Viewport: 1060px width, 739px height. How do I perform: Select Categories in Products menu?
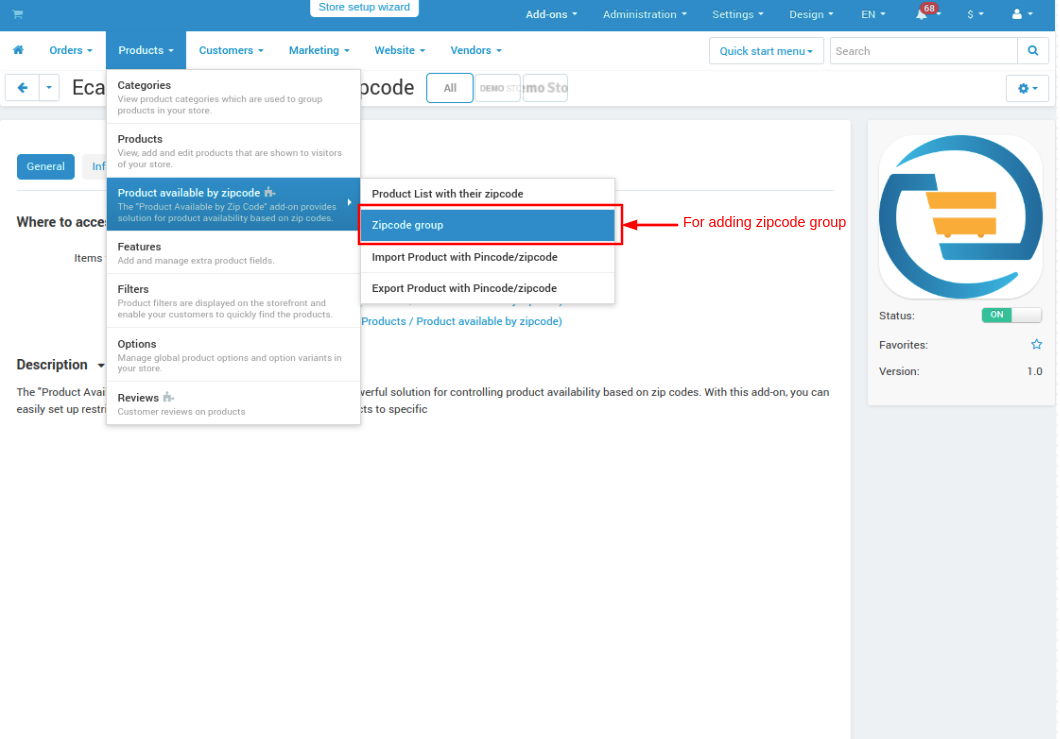(233, 97)
